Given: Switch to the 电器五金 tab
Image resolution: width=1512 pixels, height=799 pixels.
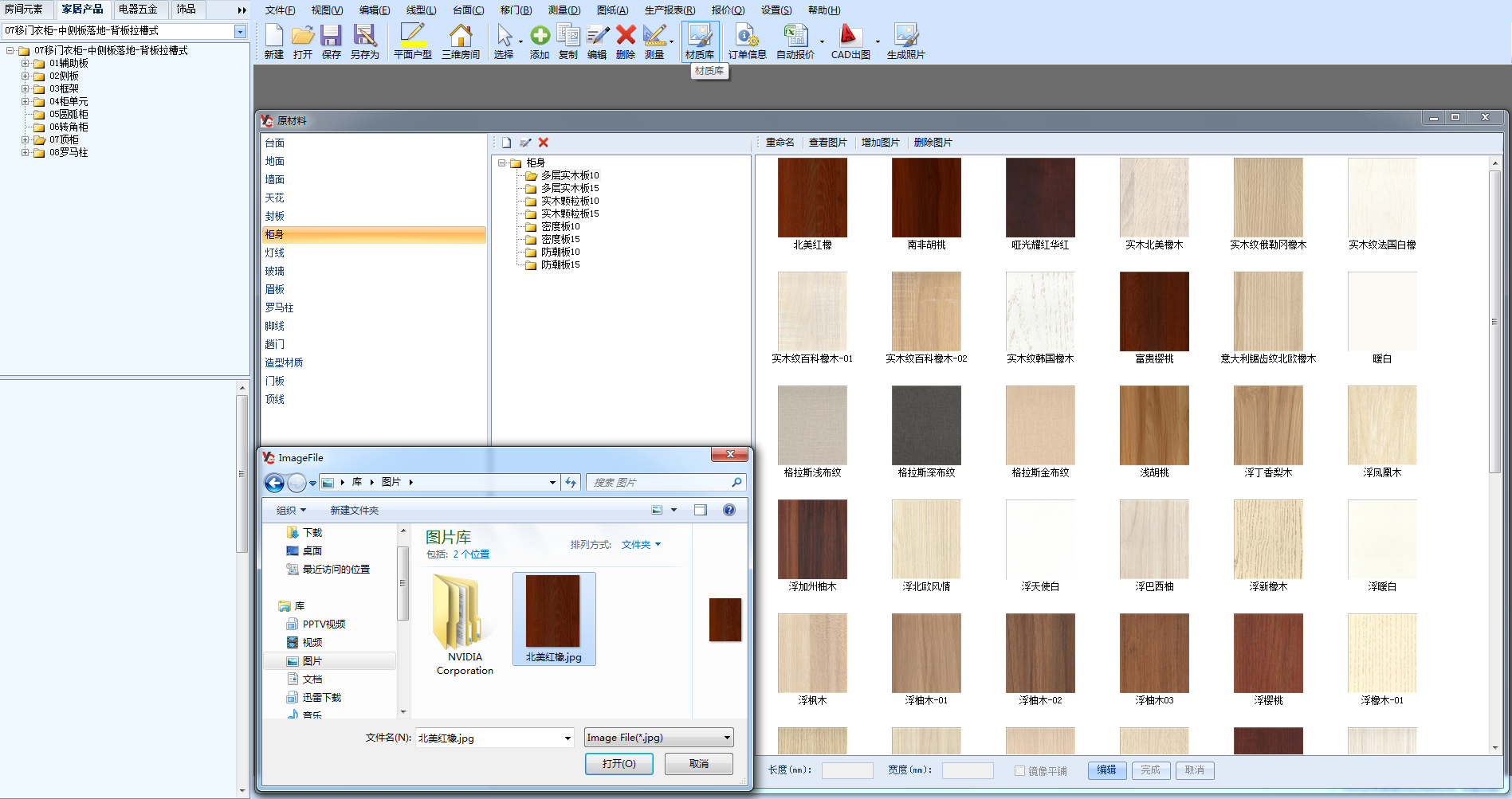Looking at the screenshot, I should click(138, 10).
